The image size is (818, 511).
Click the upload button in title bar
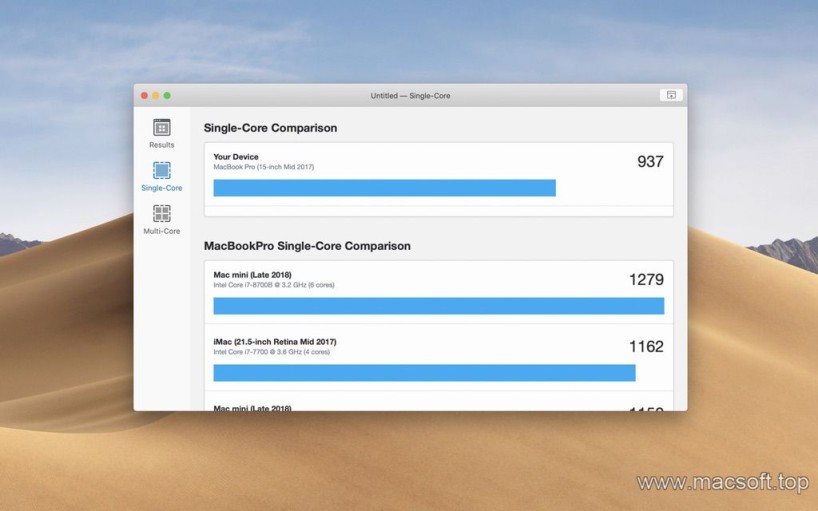(x=669, y=95)
